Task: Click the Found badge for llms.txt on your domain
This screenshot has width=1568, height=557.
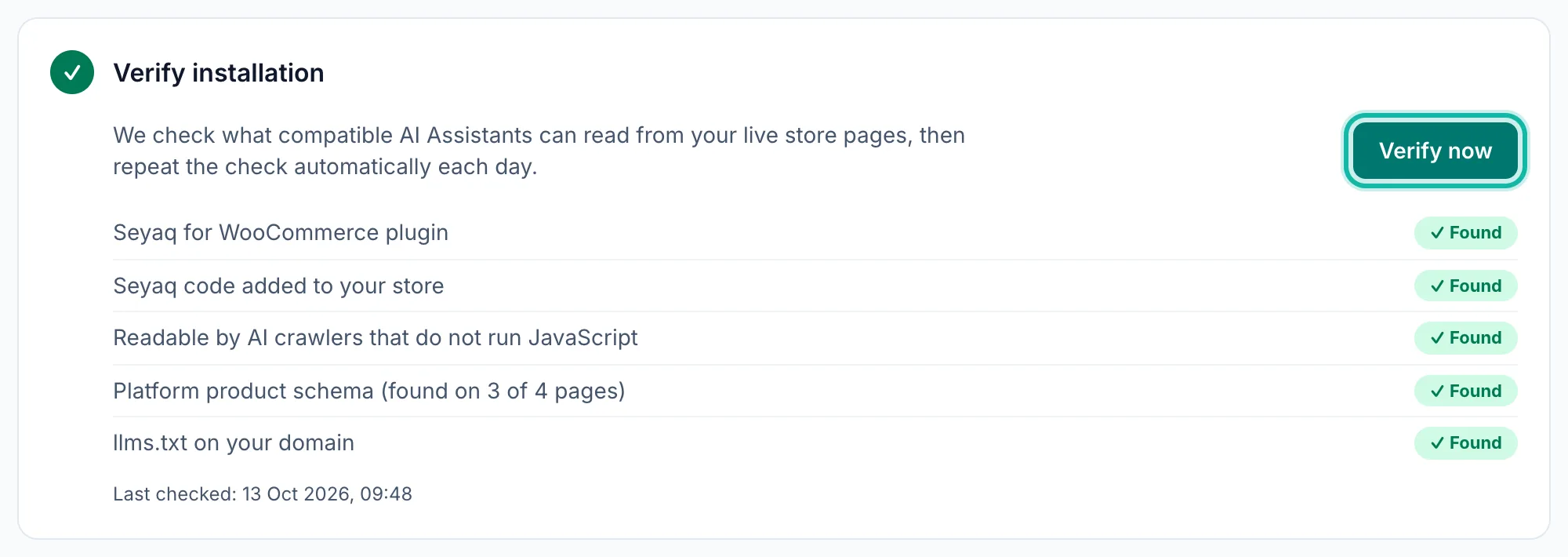Action: [x=1465, y=443]
